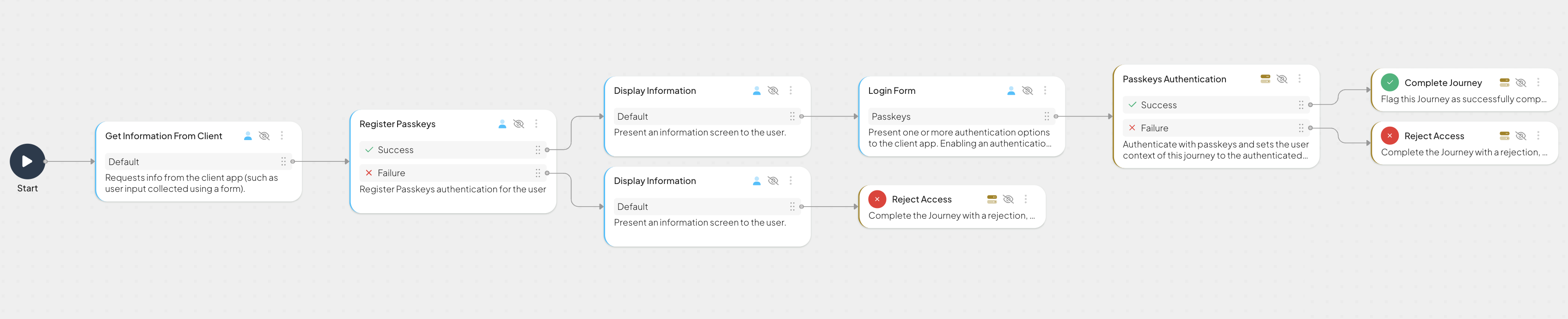Click green check icon on Complete Journey
The image size is (1568, 319).
coord(1390,82)
